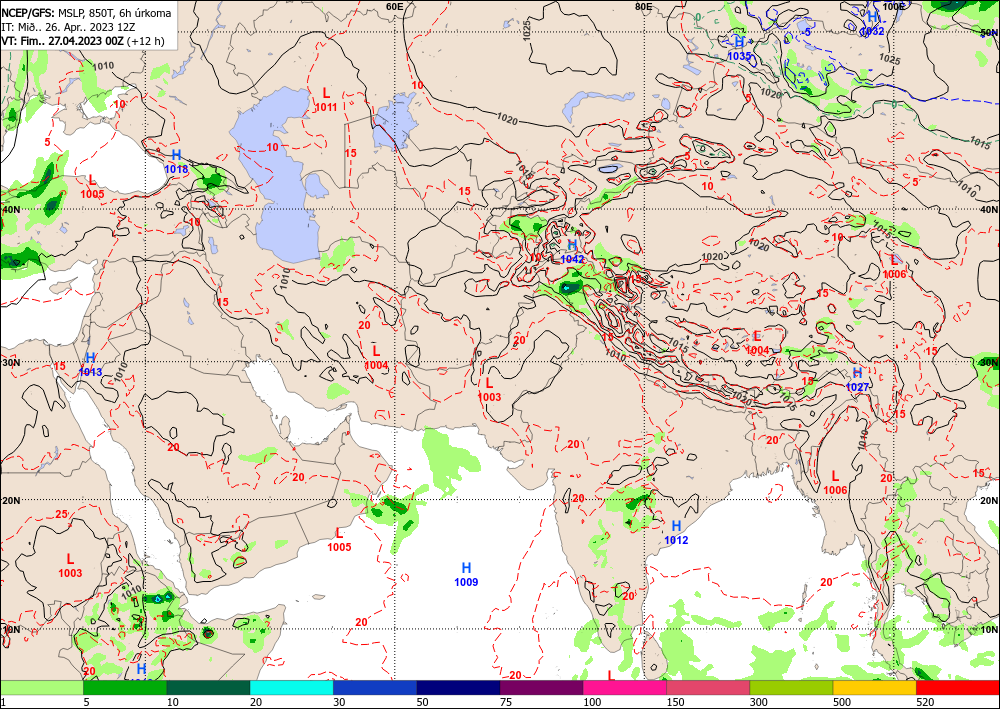Click the rose 150–300 mm legend swatch
This screenshot has height=709, width=1000.
click(708, 687)
